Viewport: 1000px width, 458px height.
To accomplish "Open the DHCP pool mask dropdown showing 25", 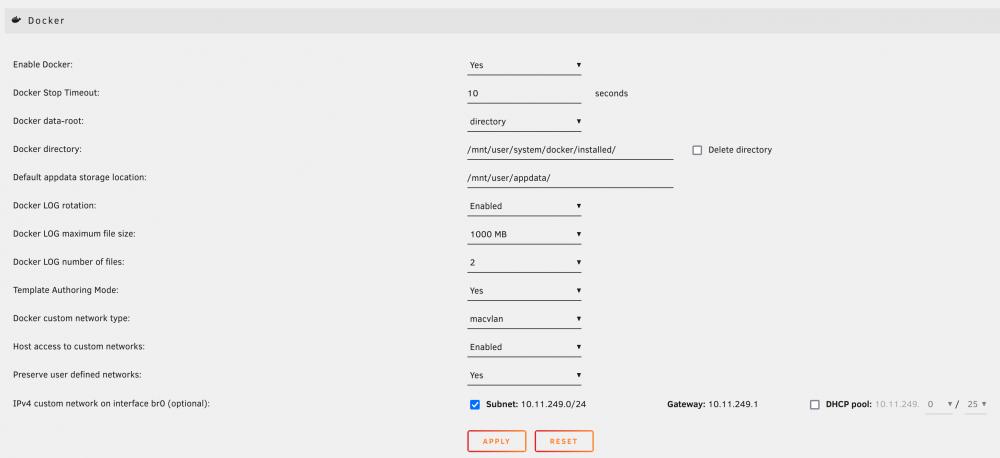I will [976, 404].
